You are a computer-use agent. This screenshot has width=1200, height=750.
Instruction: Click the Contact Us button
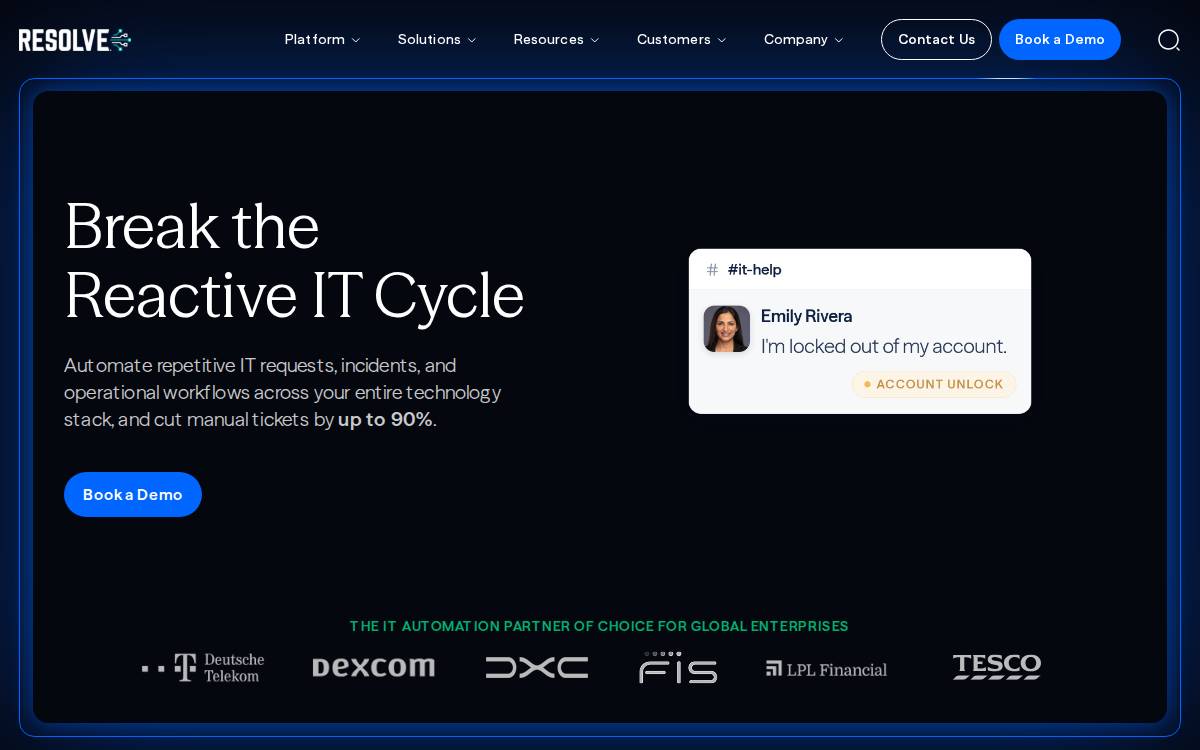click(x=936, y=40)
